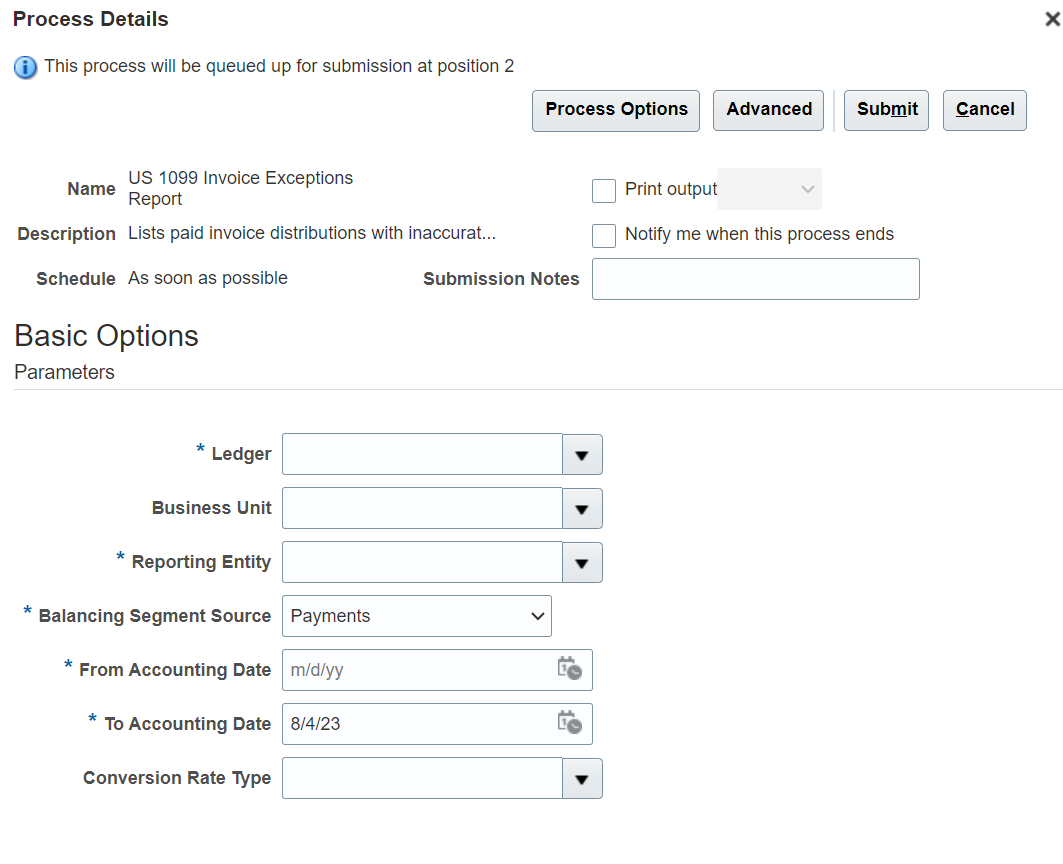Close the Process Details dialog
Viewport: 1063px width, 864px height.
click(1051, 19)
